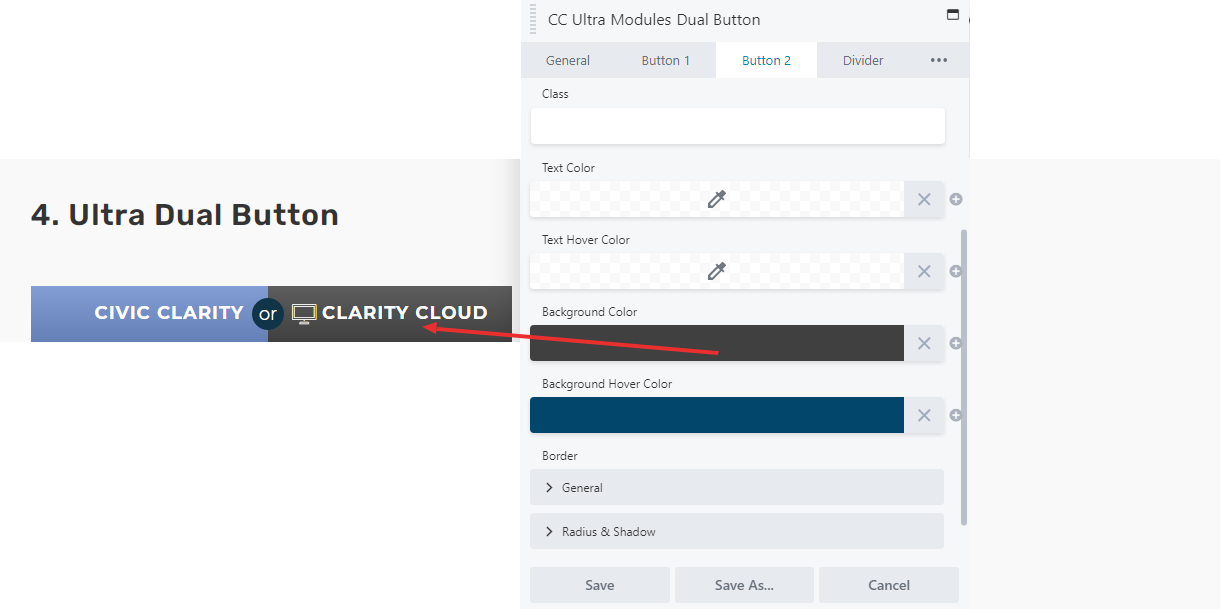Click the 'or' divider badge
This screenshot has width=1221, height=609.
point(268,314)
